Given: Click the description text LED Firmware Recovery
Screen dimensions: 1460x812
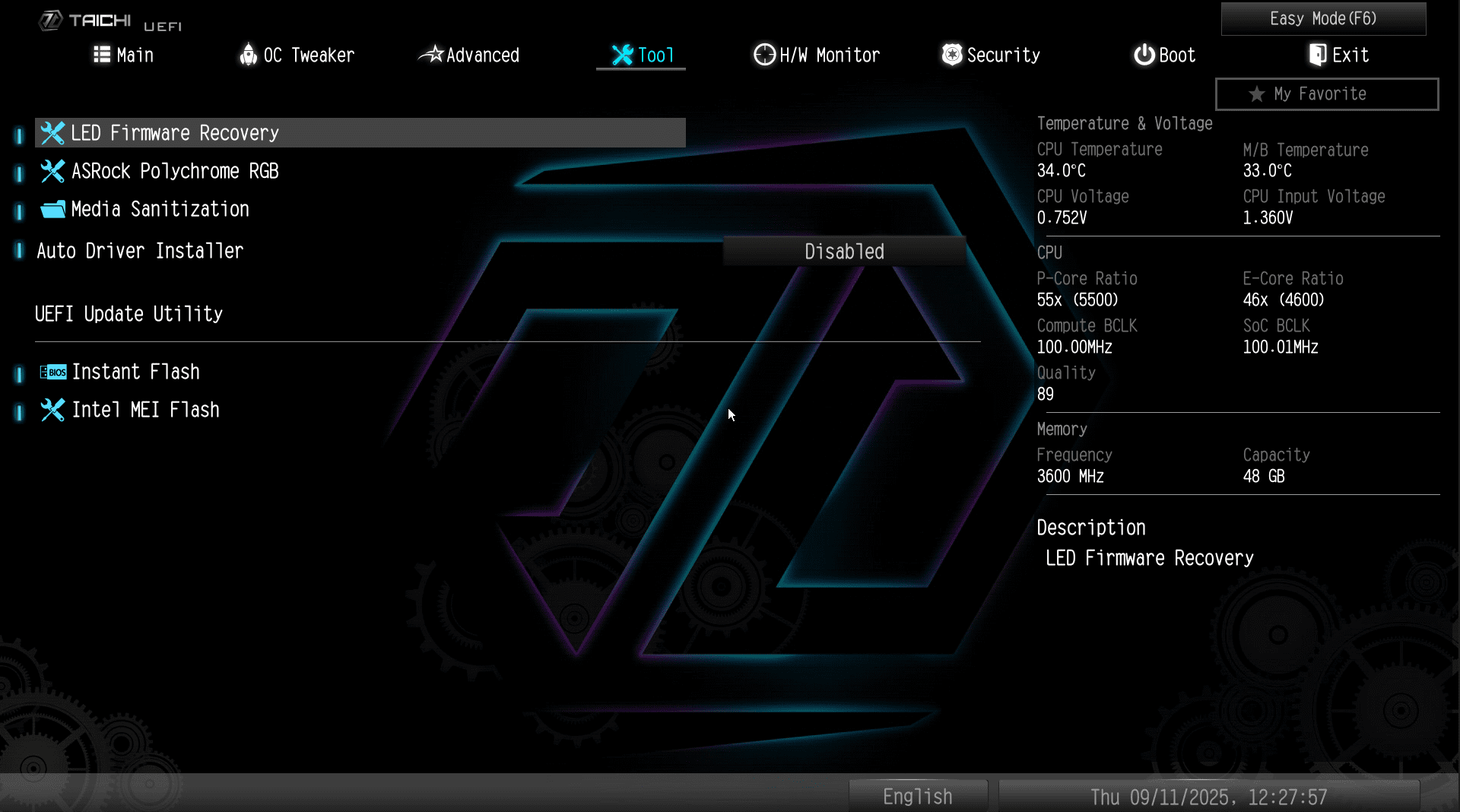Looking at the screenshot, I should (x=1150, y=558).
